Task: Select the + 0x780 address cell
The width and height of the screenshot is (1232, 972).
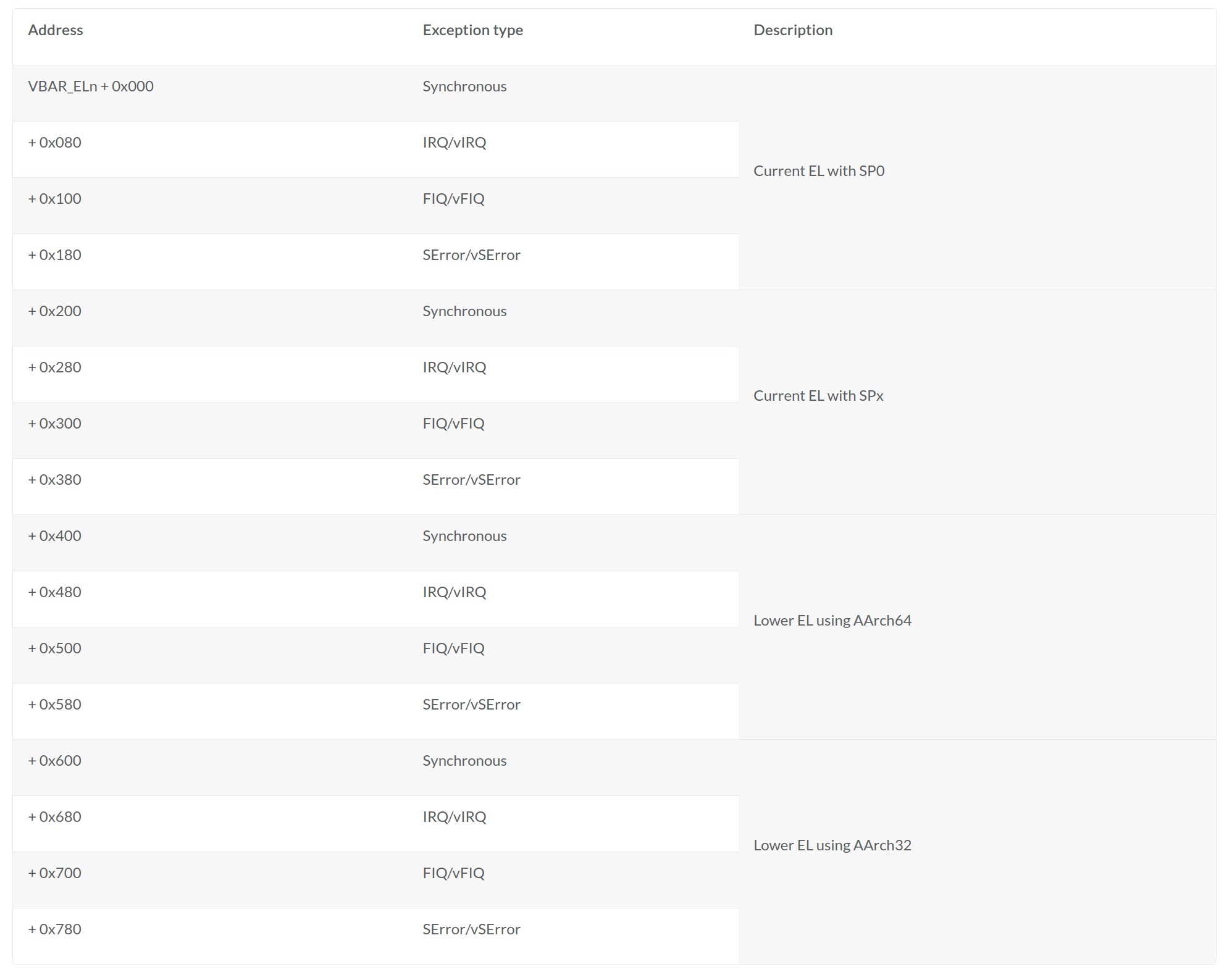Action: pyautogui.click(x=54, y=929)
